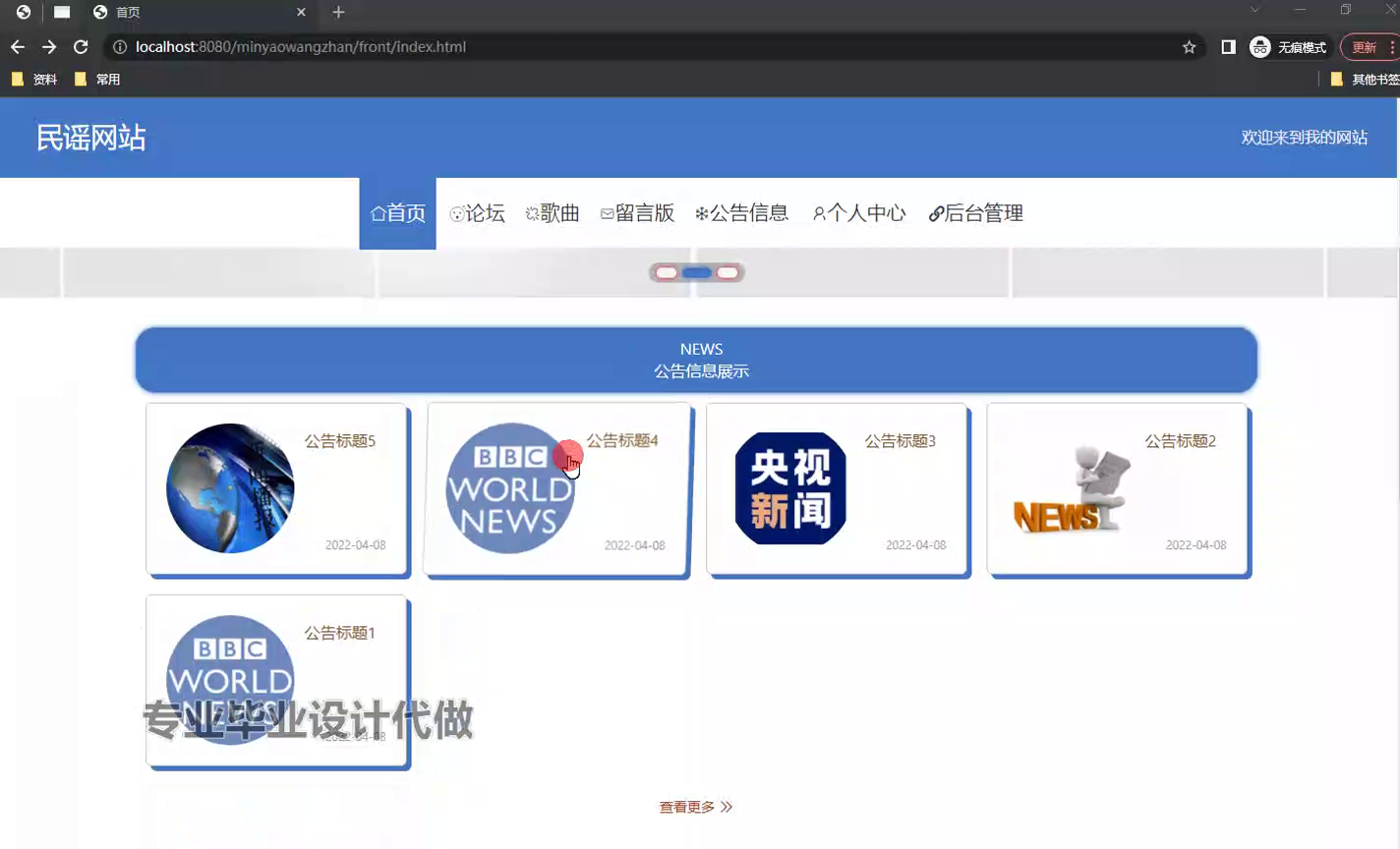Image resolution: width=1400 pixels, height=849 pixels.
Task: Open the 央视新闻 image of 公告标题3
Action: click(x=790, y=488)
